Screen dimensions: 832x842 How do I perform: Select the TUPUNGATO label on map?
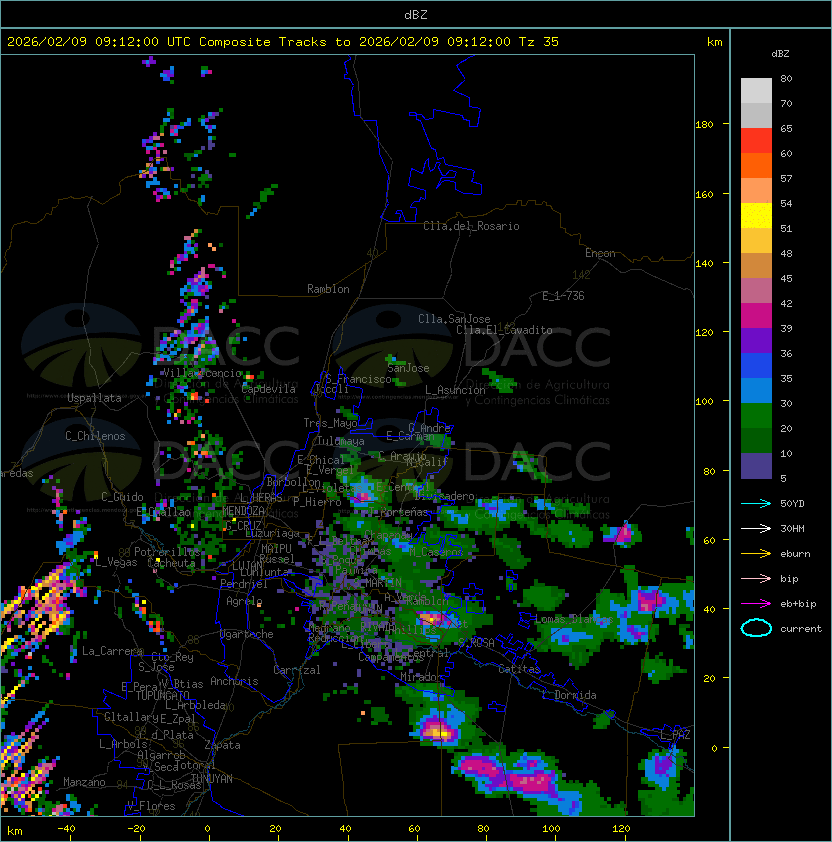coord(163,696)
